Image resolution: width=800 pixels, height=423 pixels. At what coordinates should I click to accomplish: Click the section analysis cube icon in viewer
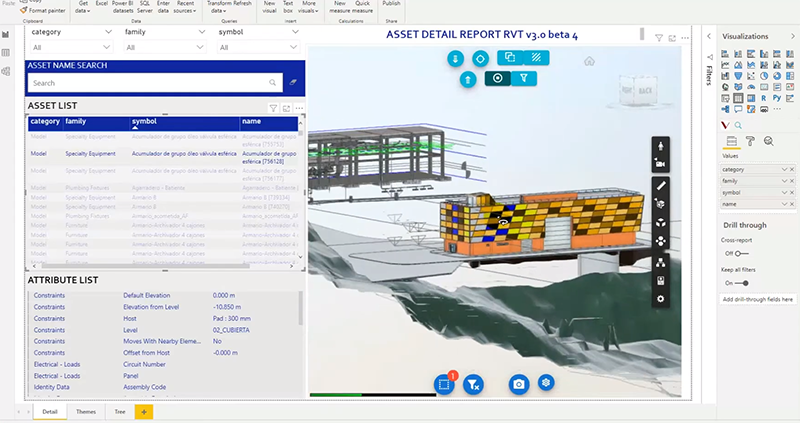[x=660, y=204]
